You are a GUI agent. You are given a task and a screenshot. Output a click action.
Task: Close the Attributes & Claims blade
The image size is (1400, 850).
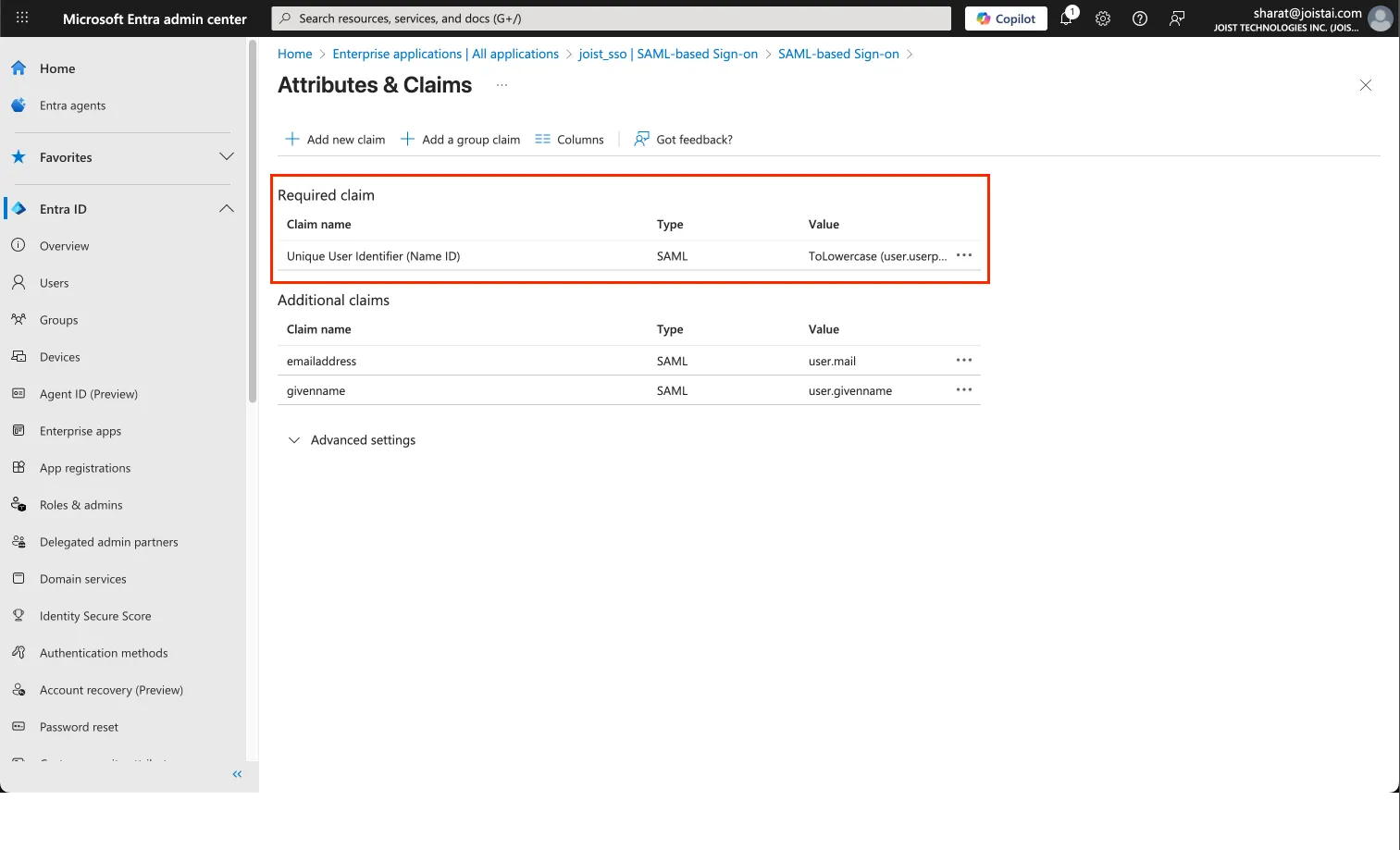tap(1365, 85)
